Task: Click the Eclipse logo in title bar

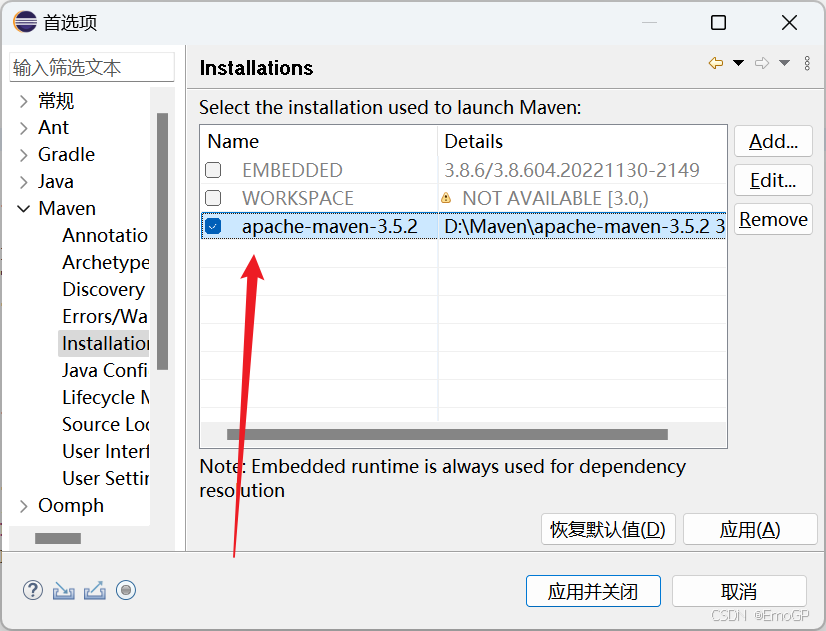Action: pyautogui.click(x=25, y=22)
